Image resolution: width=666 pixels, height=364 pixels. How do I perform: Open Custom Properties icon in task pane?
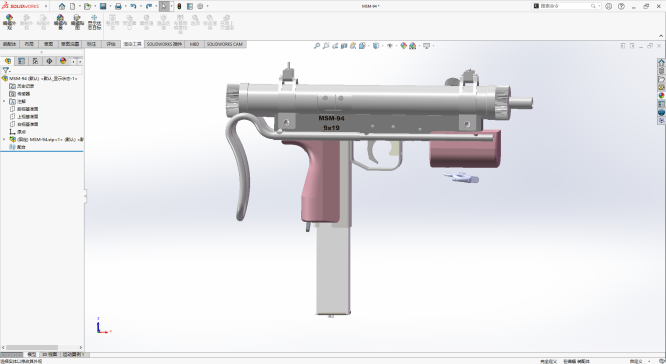tap(661, 104)
